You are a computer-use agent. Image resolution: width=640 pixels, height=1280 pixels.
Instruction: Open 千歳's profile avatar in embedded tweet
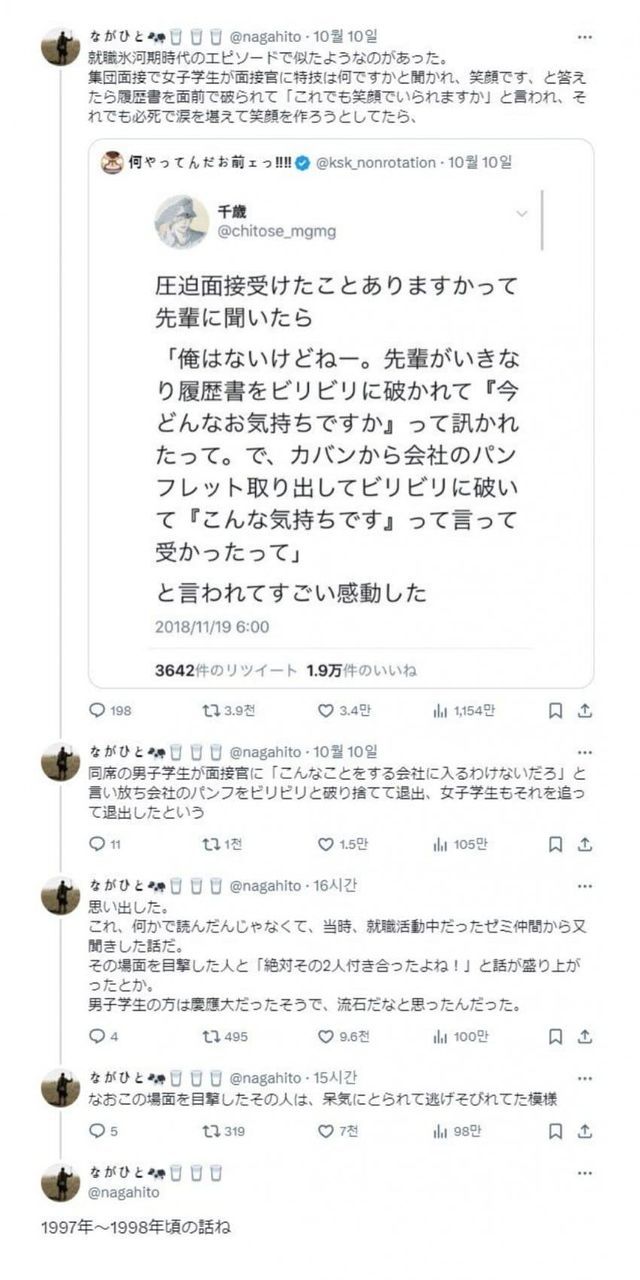pyautogui.click(x=182, y=222)
